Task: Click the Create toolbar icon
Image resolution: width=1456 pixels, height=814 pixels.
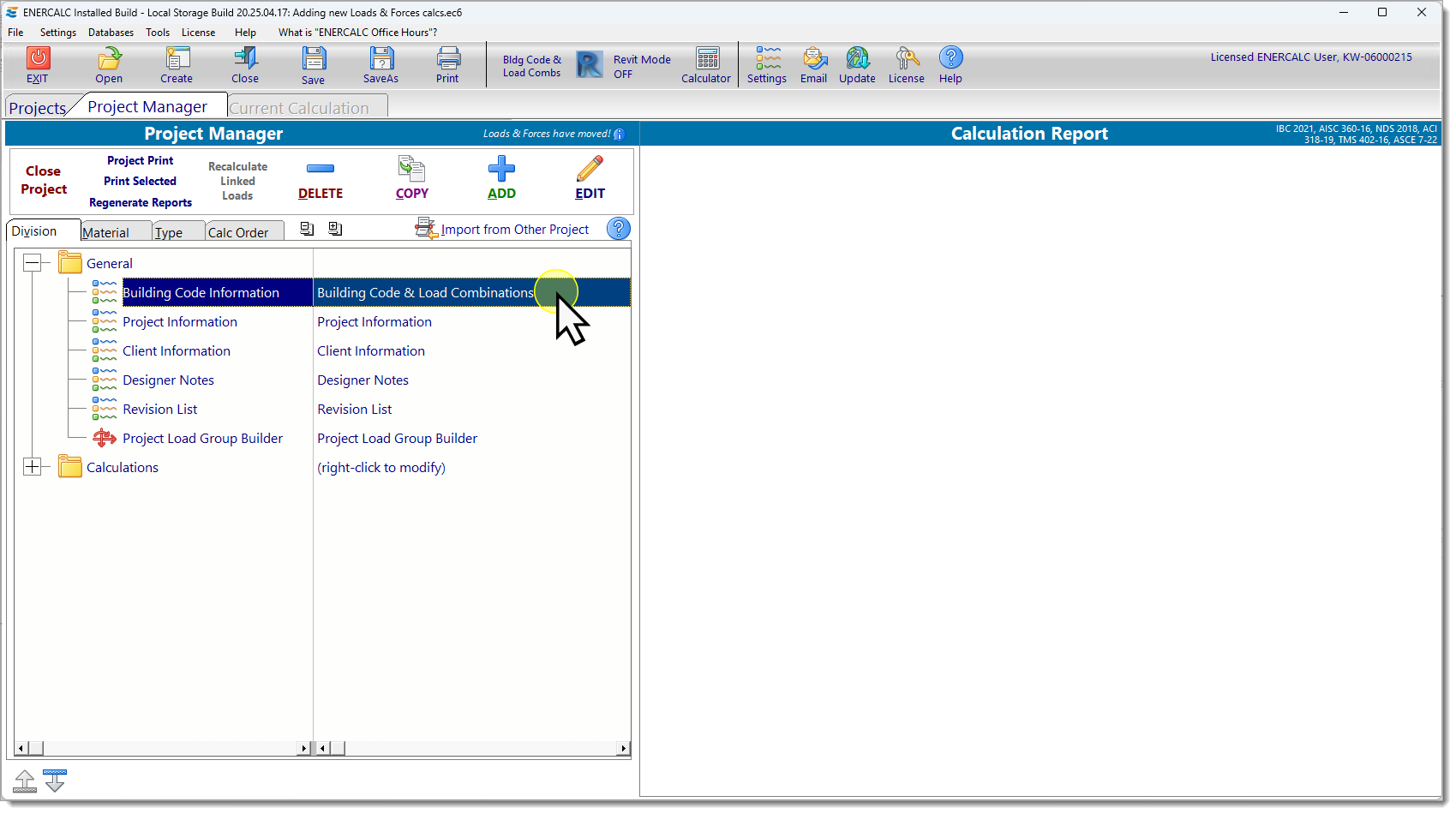Action: [x=177, y=57]
